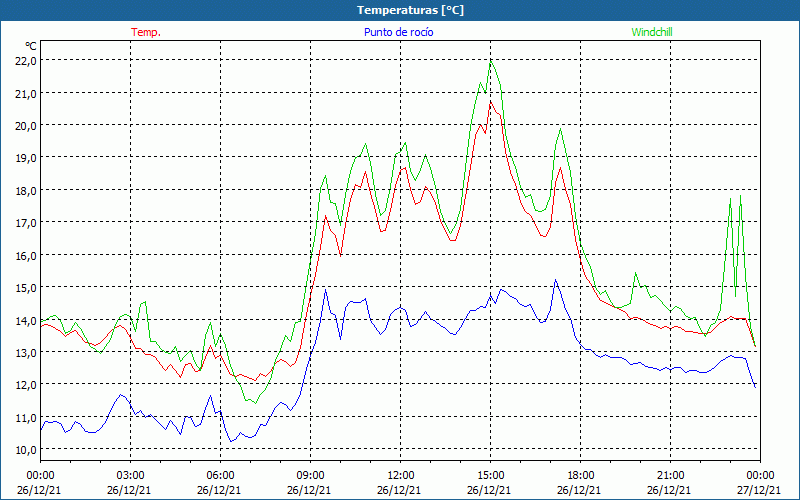
Task: Click the "13,0" y-axis value
Action: click(x=26, y=352)
